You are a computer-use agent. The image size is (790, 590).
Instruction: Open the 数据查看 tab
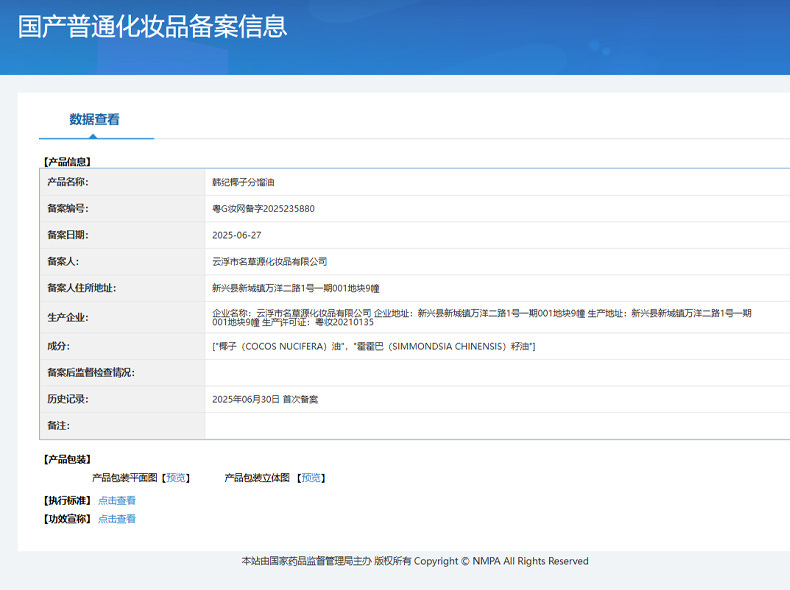95,120
